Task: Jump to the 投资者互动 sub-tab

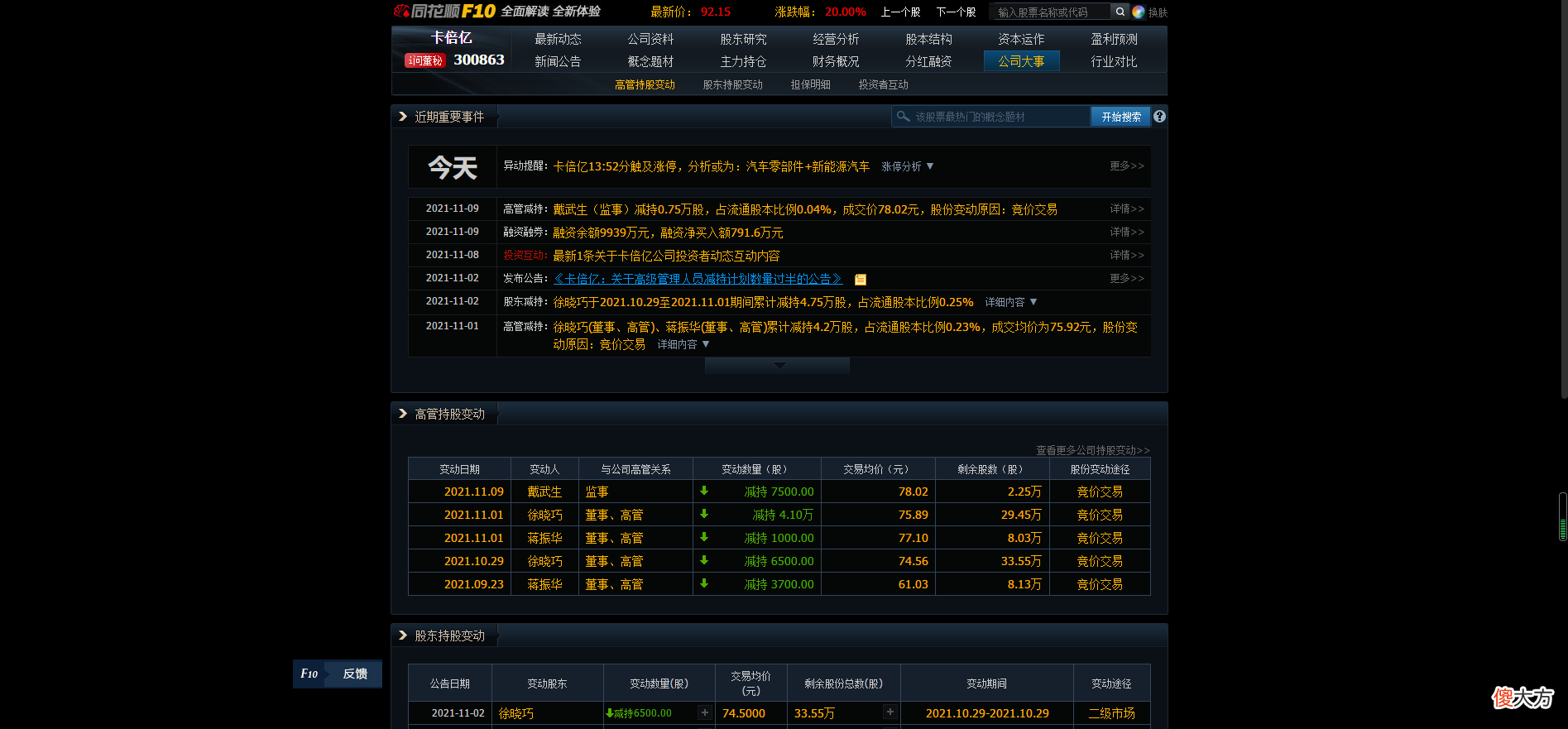Action: 883,84
